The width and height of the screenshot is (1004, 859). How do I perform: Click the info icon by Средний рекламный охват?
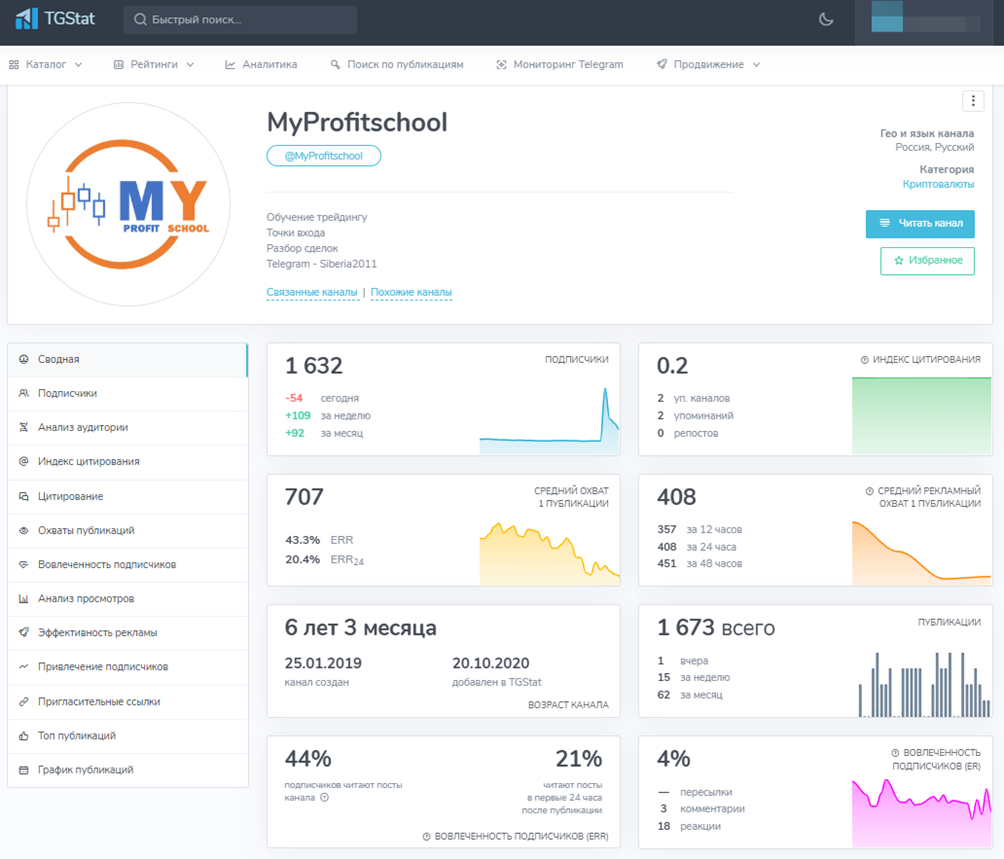pyautogui.click(x=870, y=491)
